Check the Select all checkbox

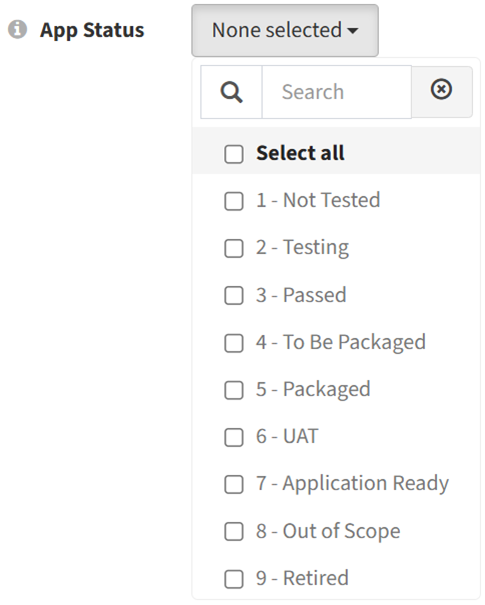234,154
